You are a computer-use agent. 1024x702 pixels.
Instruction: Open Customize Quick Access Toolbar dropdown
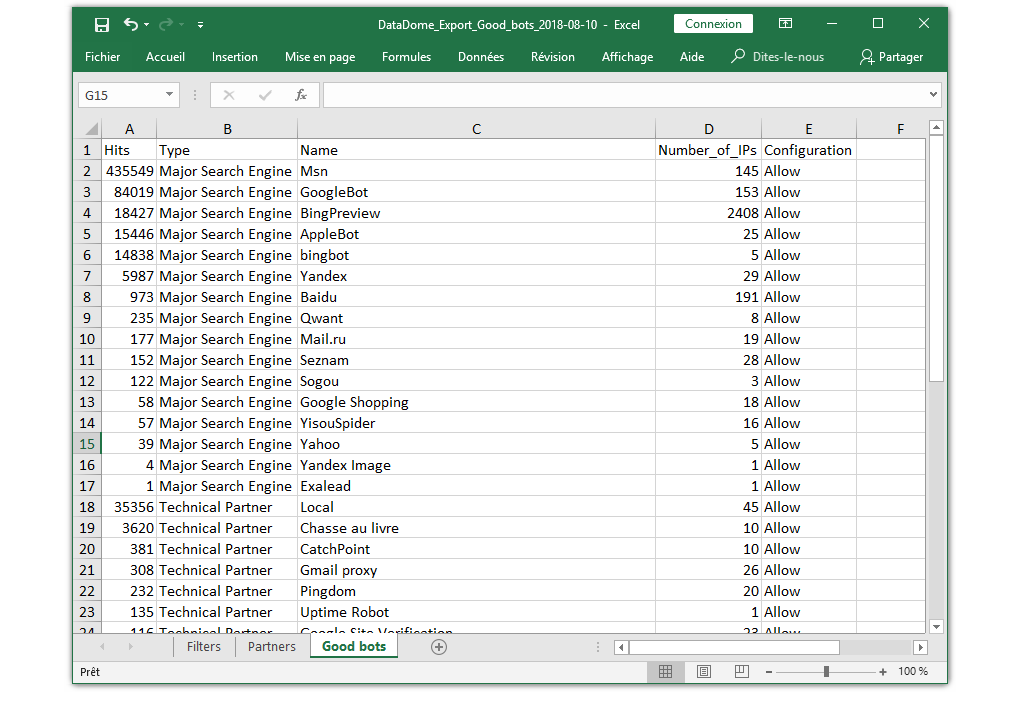tap(201, 24)
